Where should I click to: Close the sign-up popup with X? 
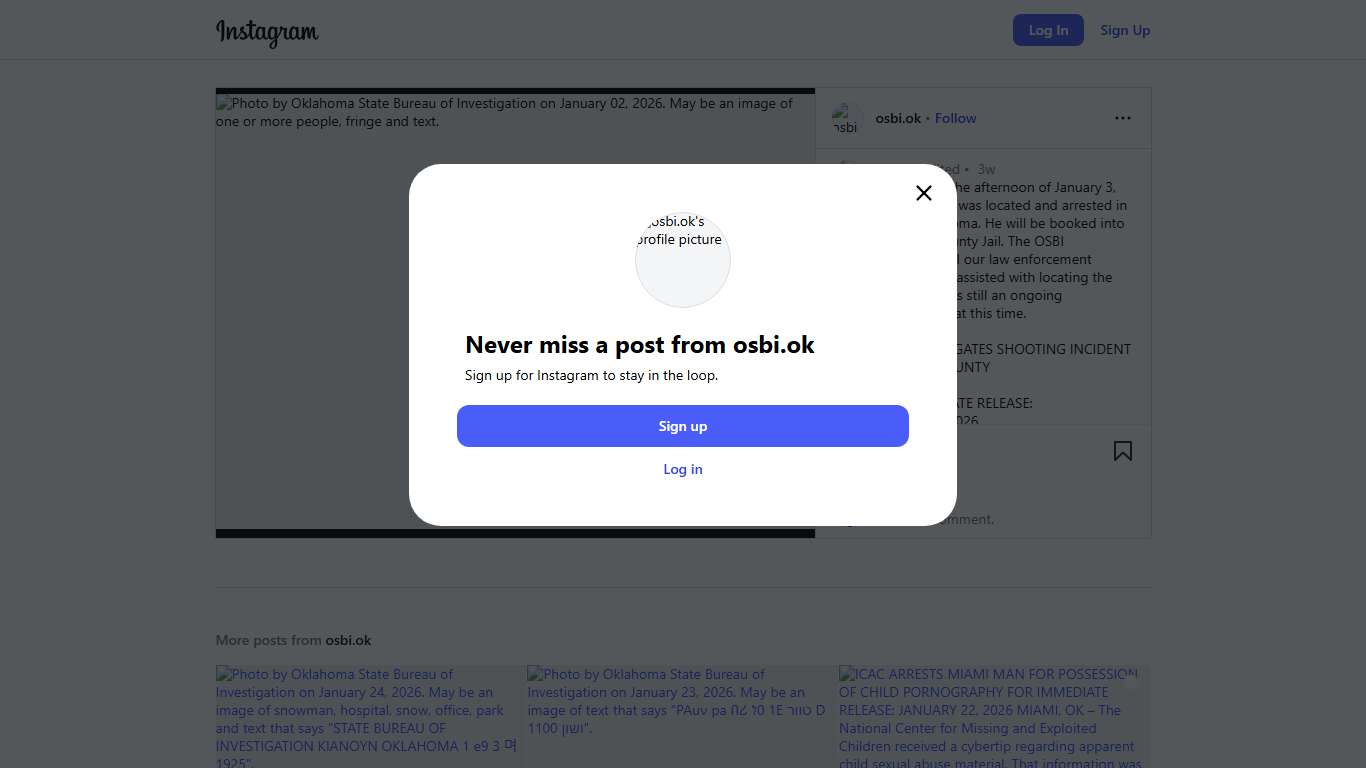[924, 193]
